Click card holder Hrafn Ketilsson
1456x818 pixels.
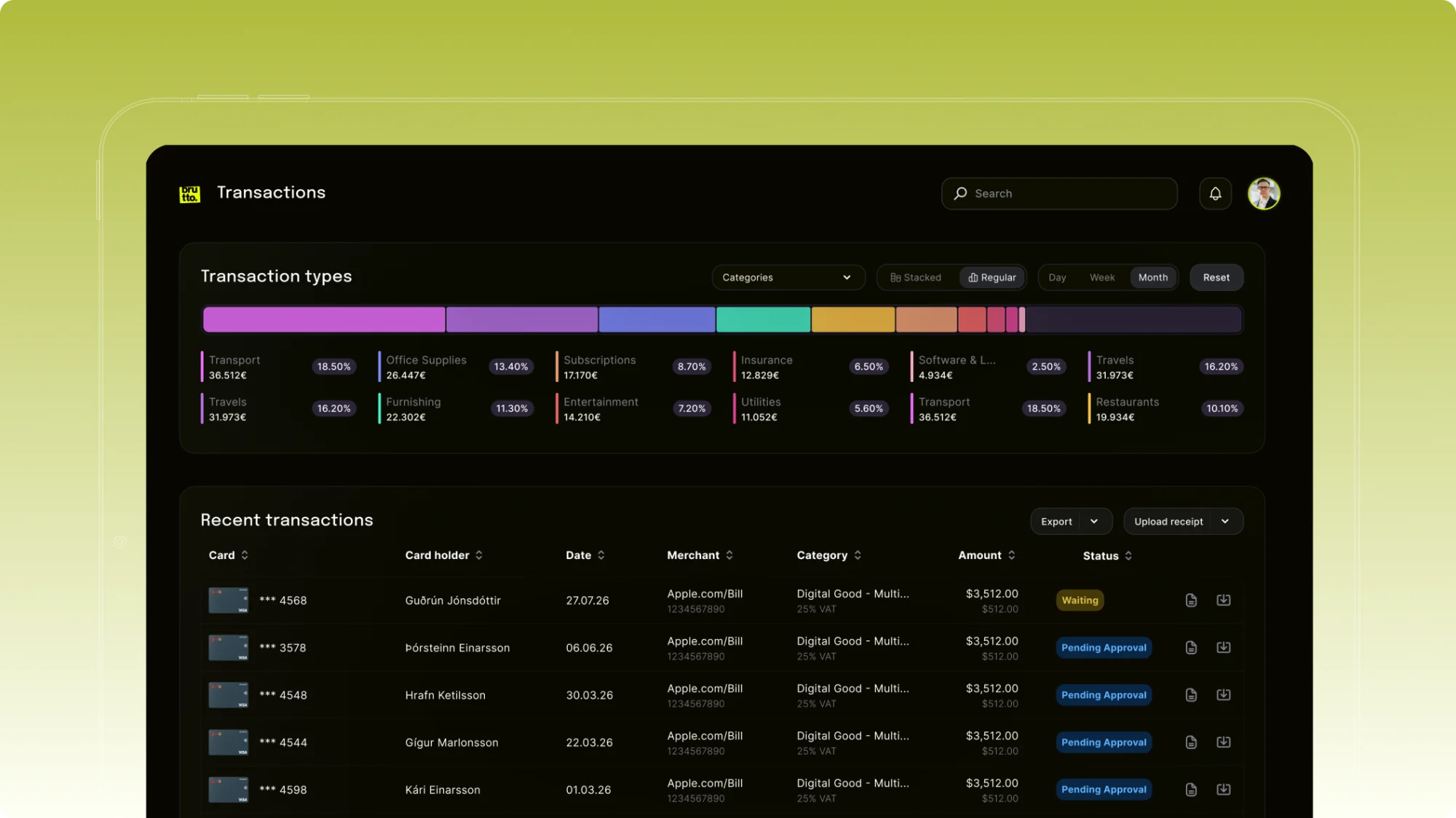(x=445, y=695)
